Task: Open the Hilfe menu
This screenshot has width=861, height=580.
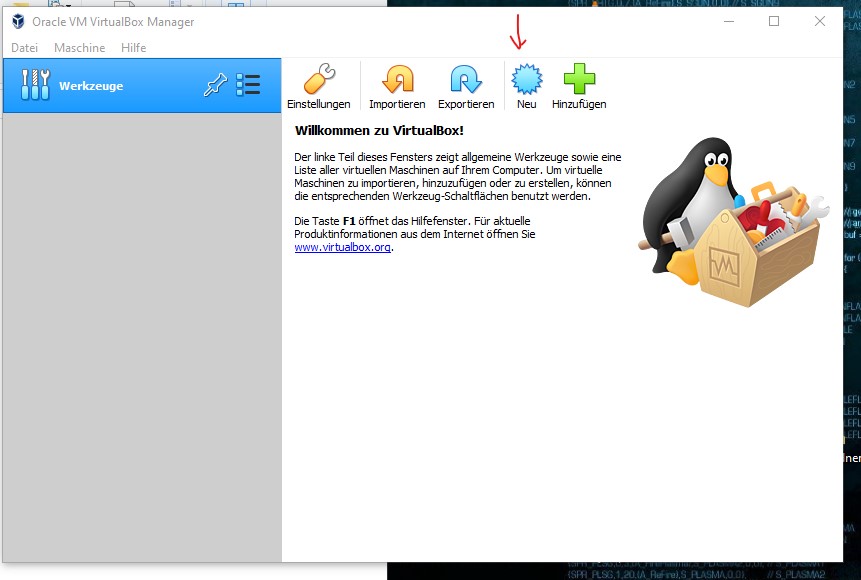Action: [x=133, y=48]
